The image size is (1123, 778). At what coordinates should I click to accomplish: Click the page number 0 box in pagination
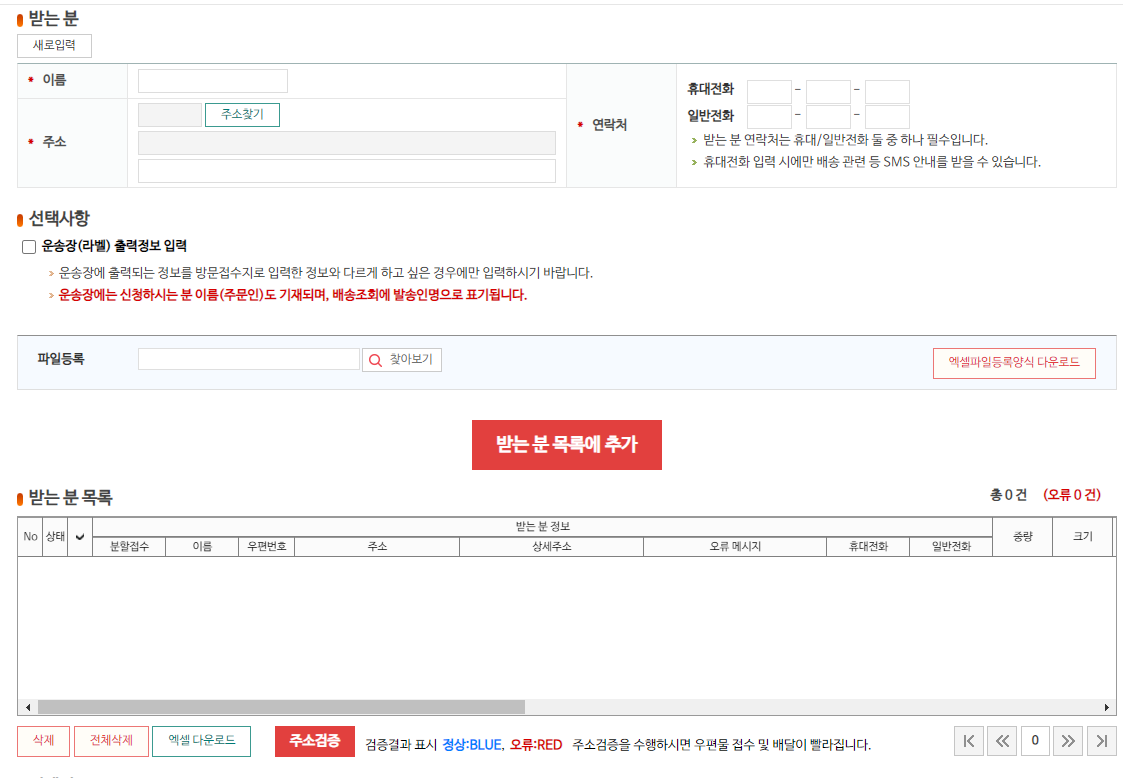[1035, 741]
